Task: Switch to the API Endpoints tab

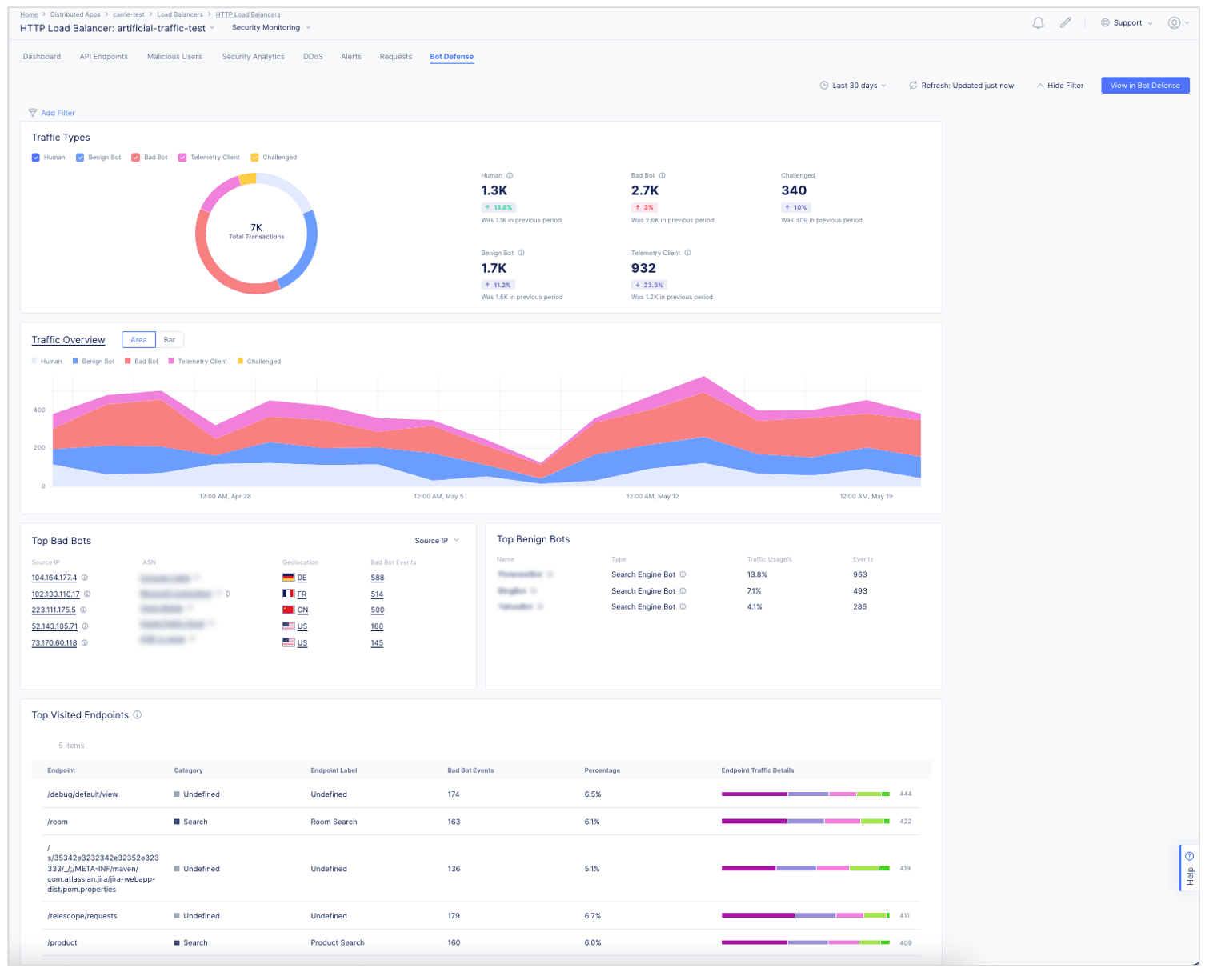Action: point(104,57)
